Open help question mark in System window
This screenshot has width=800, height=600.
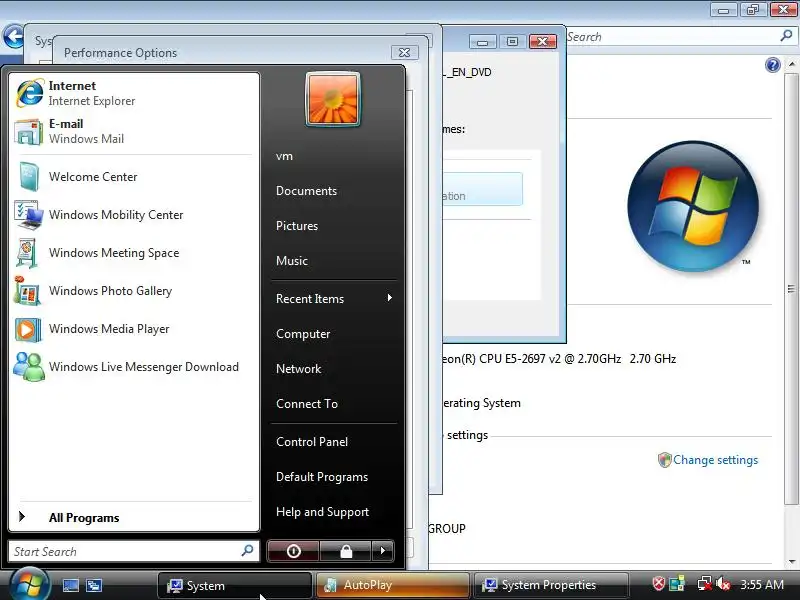click(x=772, y=65)
